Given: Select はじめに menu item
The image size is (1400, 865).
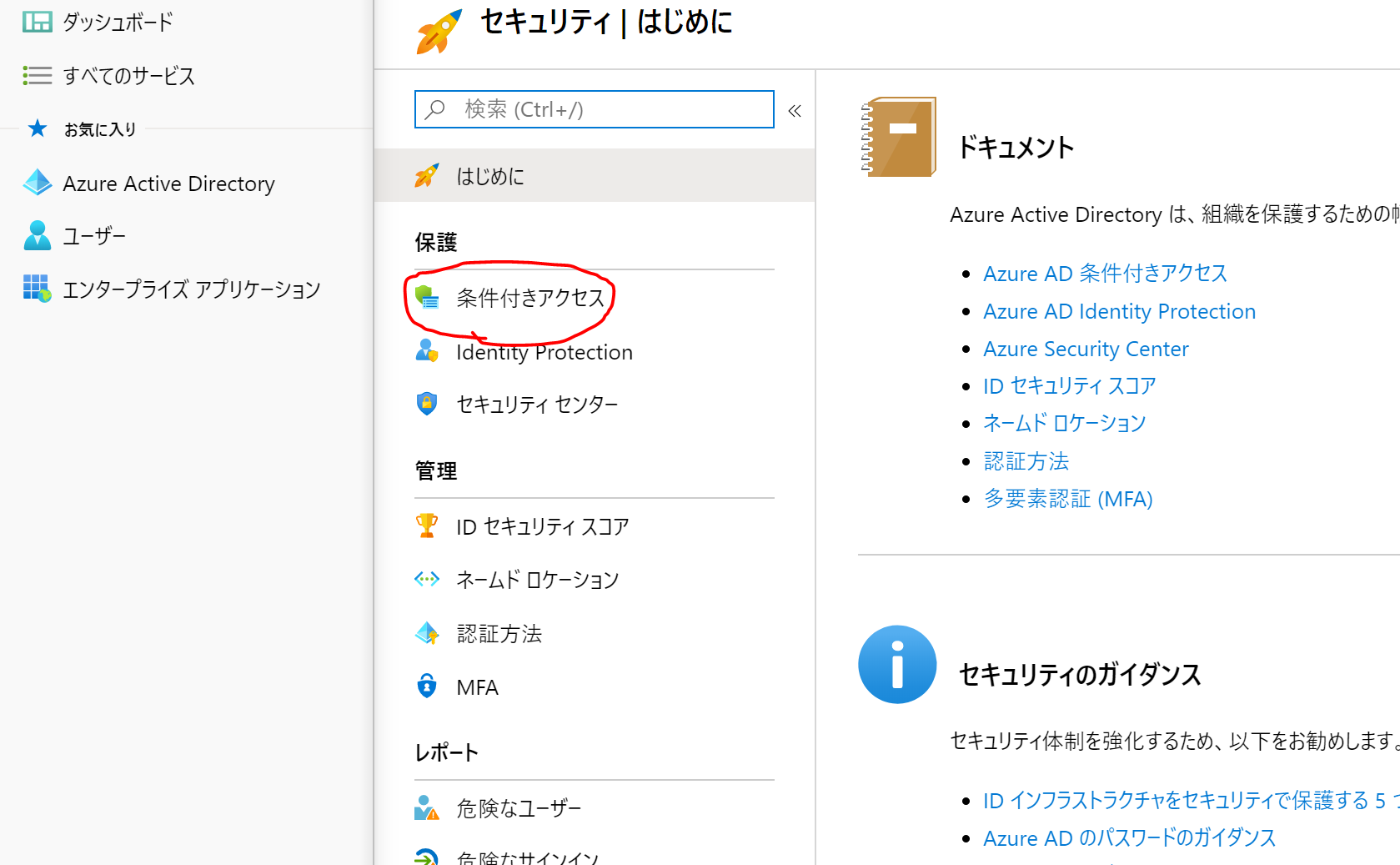Looking at the screenshot, I should click(x=595, y=175).
